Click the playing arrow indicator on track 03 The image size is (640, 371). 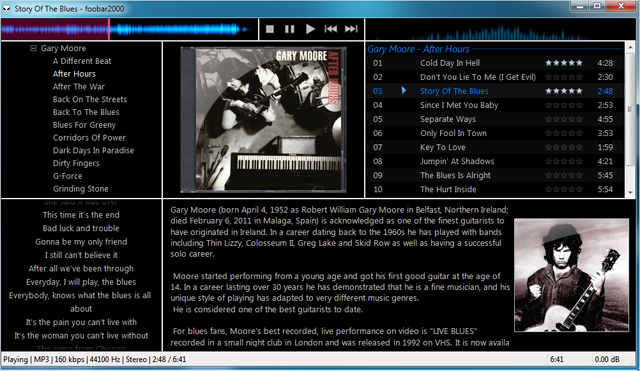[x=404, y=91]
